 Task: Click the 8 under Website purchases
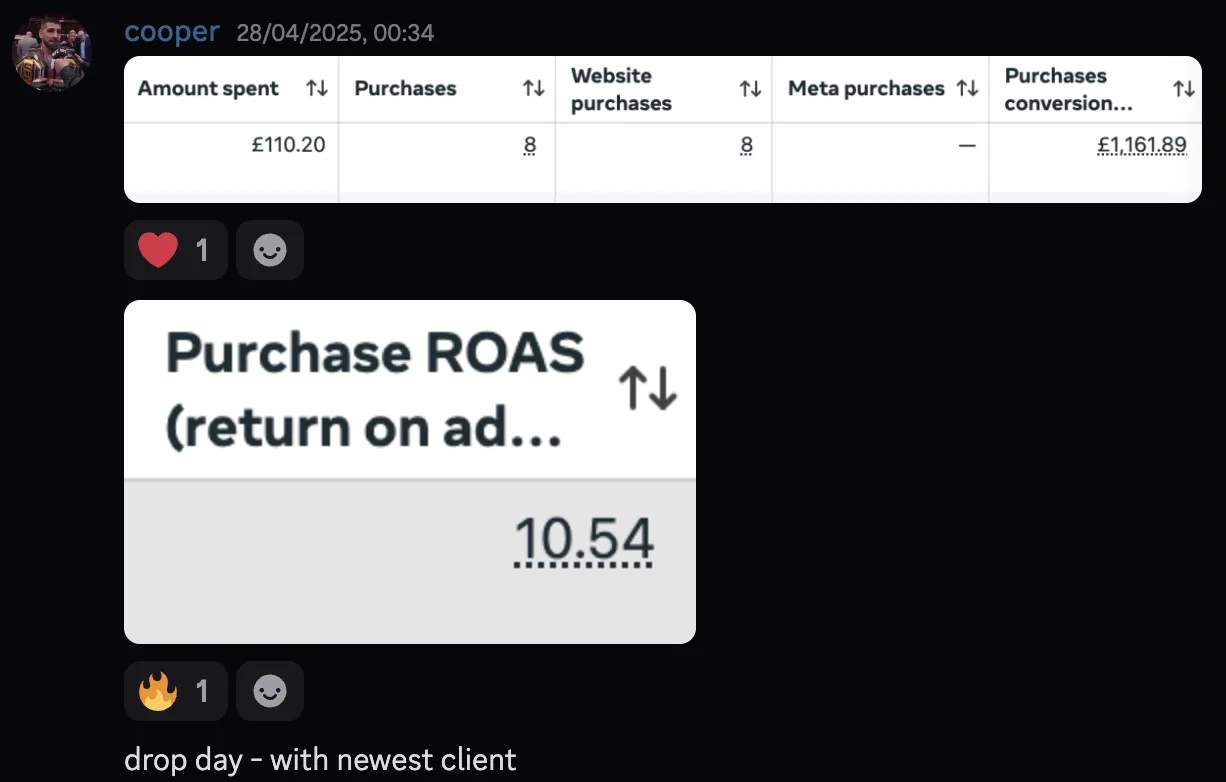tap(747, 146)
